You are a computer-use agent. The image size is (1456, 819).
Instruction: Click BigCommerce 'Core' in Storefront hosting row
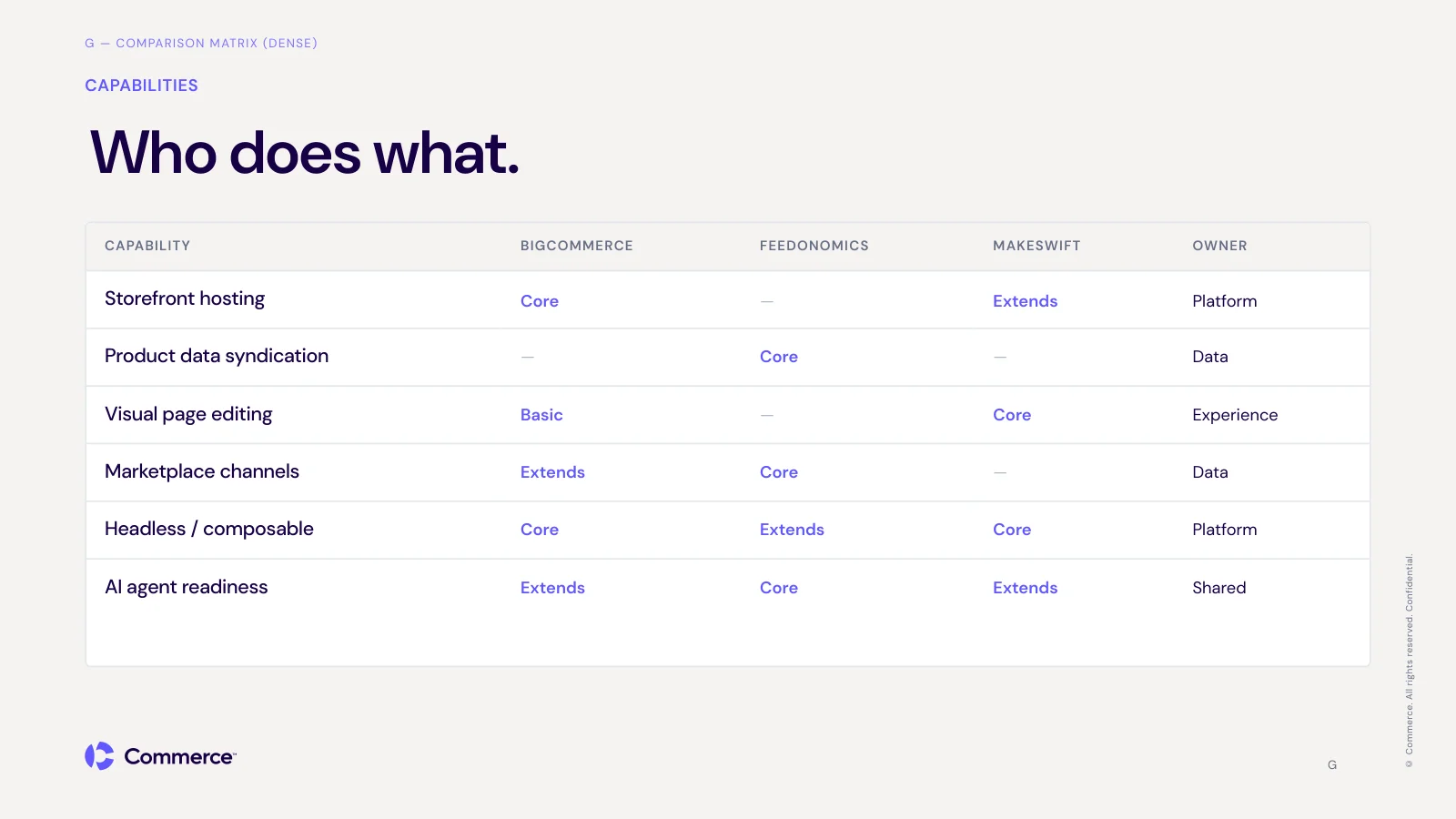540,301
